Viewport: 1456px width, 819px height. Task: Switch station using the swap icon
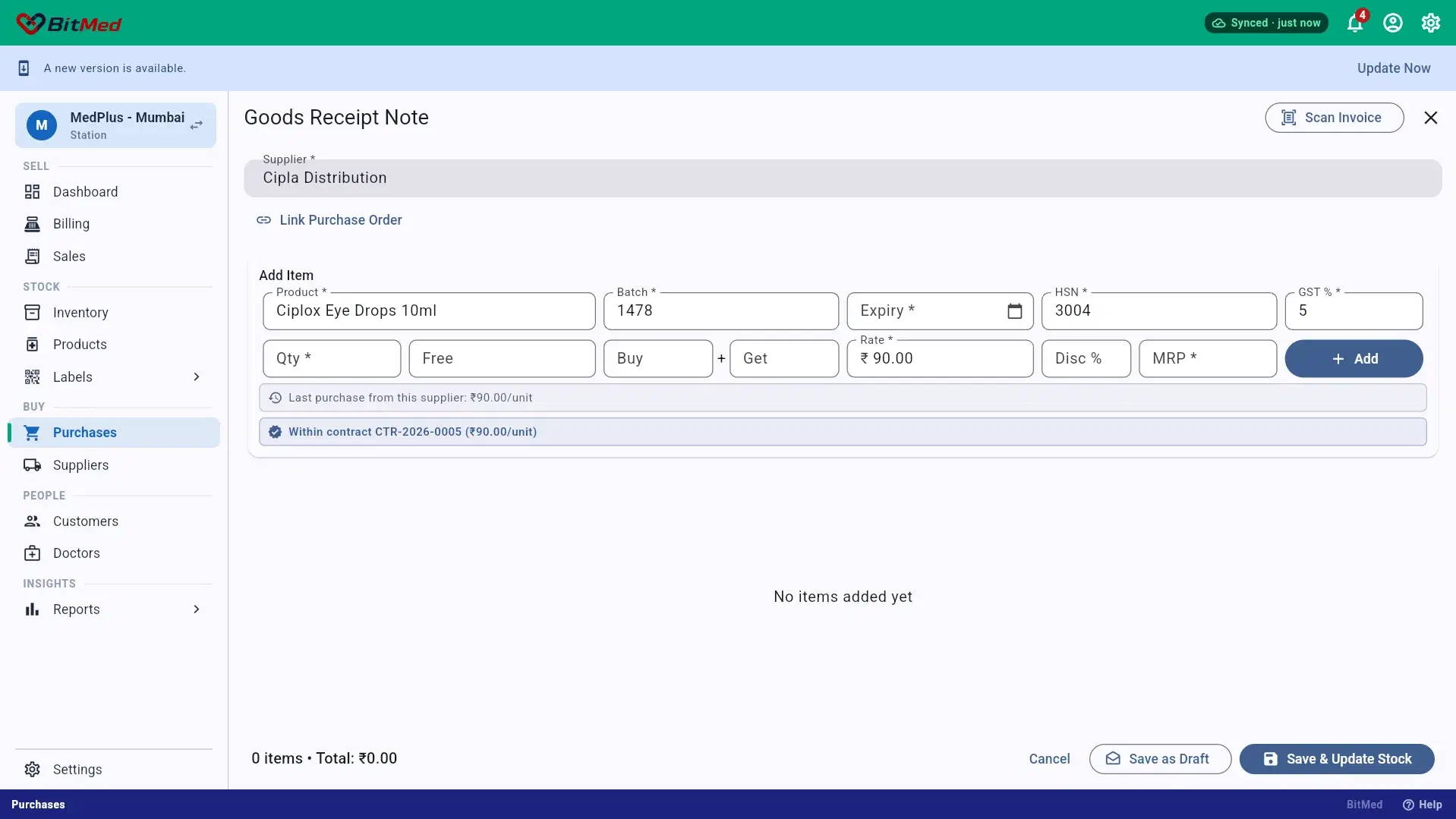point(197,125)
